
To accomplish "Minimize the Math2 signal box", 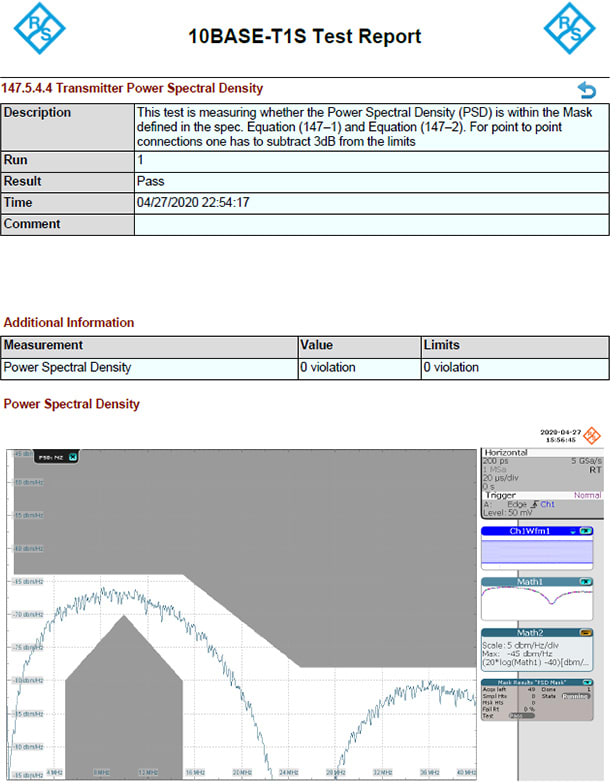I will pos(586,632).
